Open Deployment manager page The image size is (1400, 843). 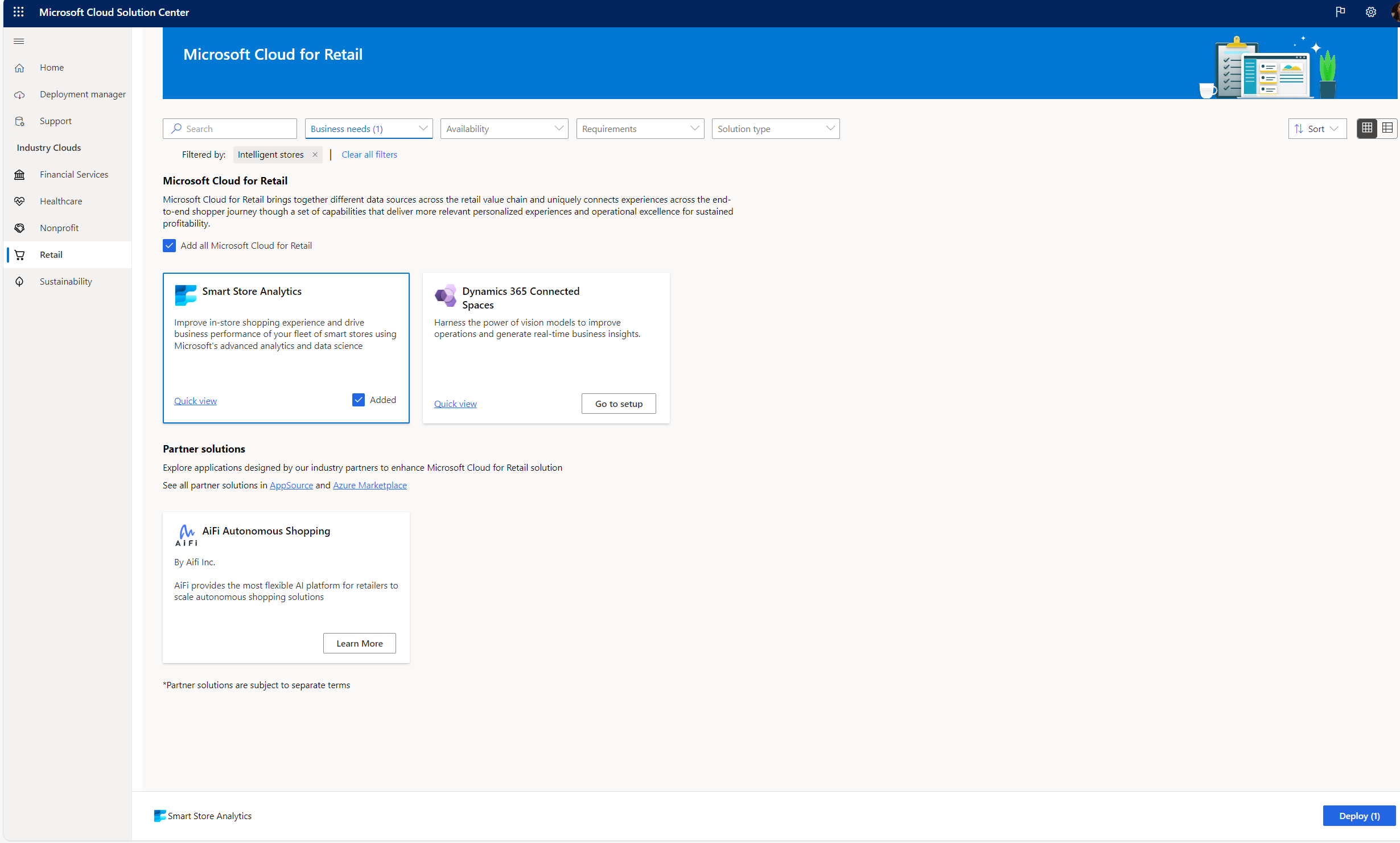tap(83, 94)
